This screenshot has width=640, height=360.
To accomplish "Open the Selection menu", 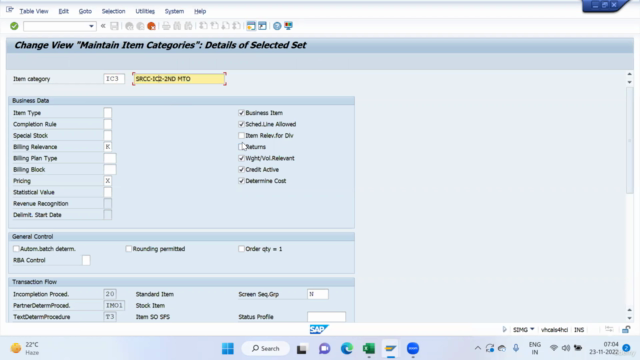I will pyautogui.click(x=113, y=11).
